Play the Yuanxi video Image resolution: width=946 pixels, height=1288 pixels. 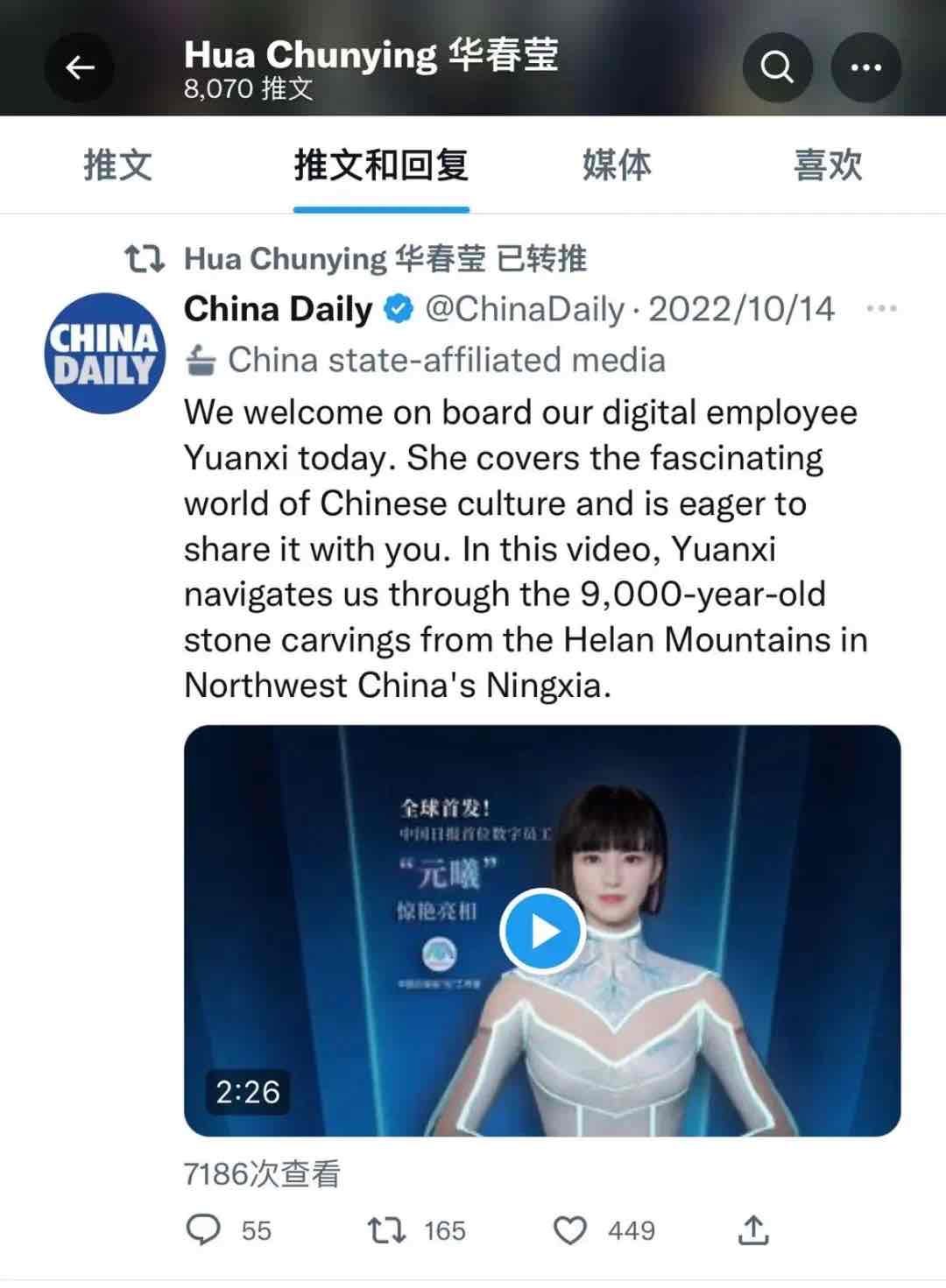[542, 931]
